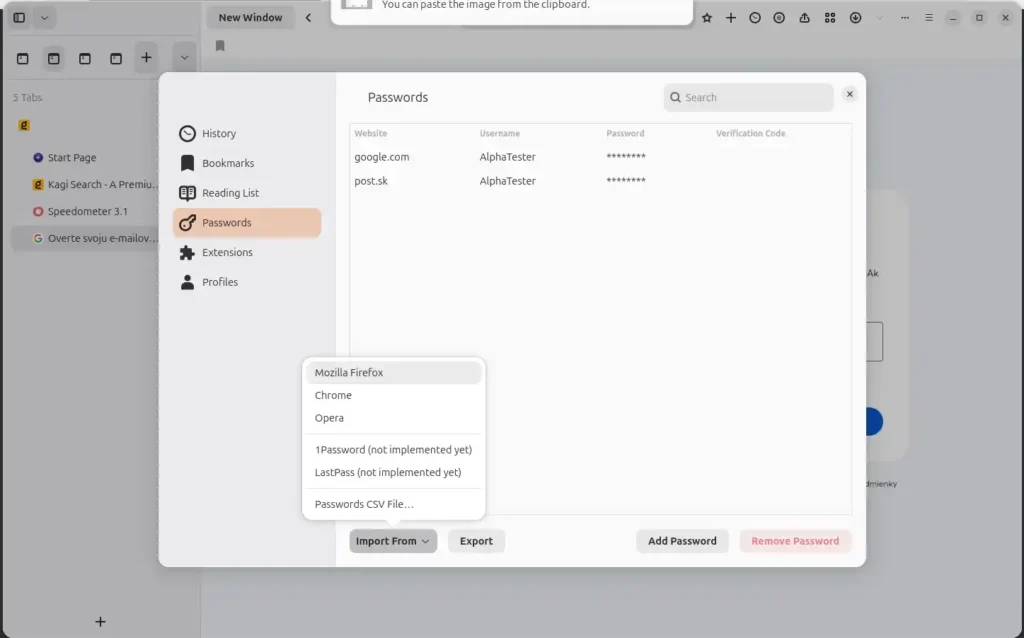This screenshot has width=1024, height=638.
Task: Expand the workspace chevron next to plus button
Action: click(184, 57)
